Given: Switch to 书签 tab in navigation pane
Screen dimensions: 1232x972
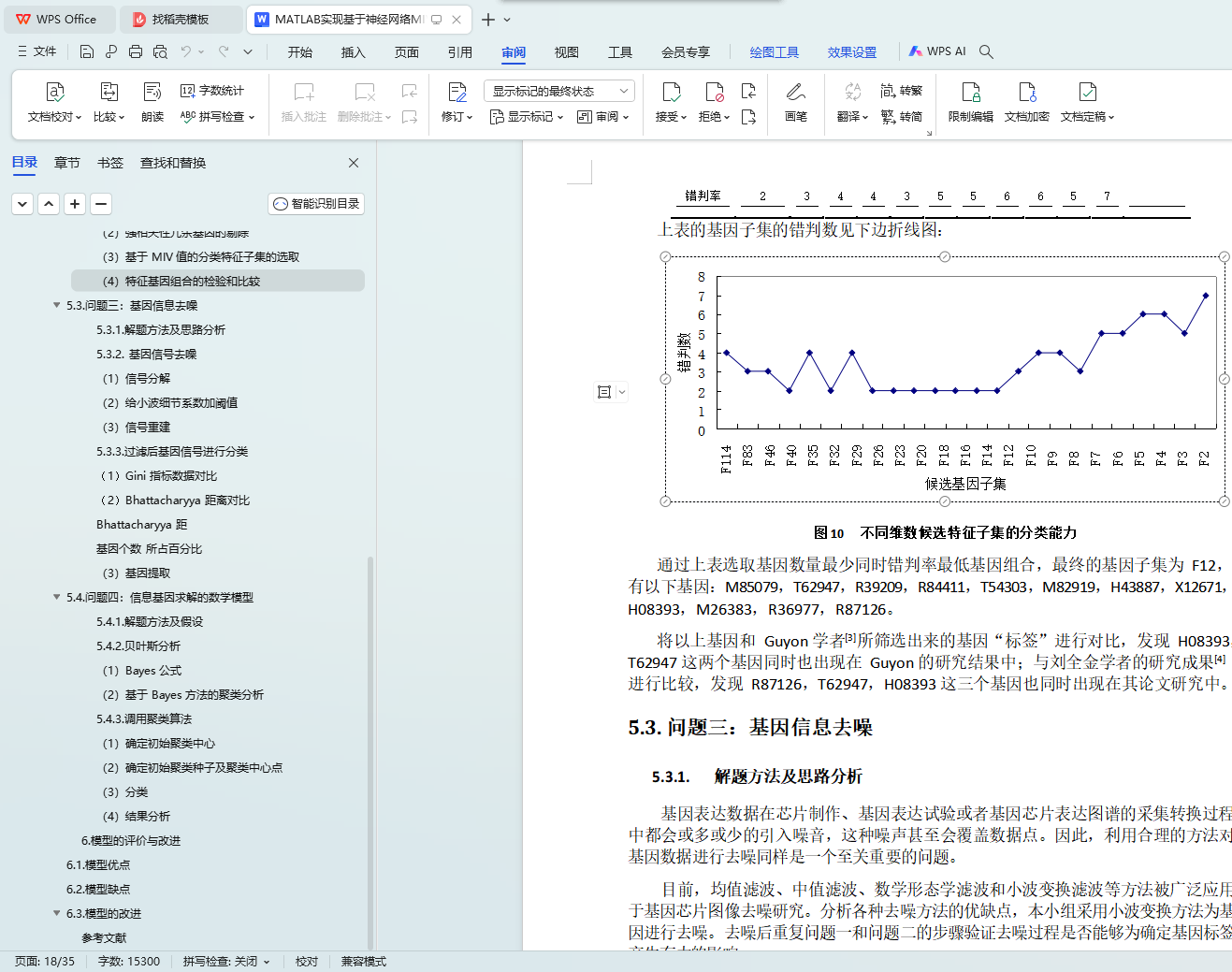Looking at the screenshot, I should point(110,163).
